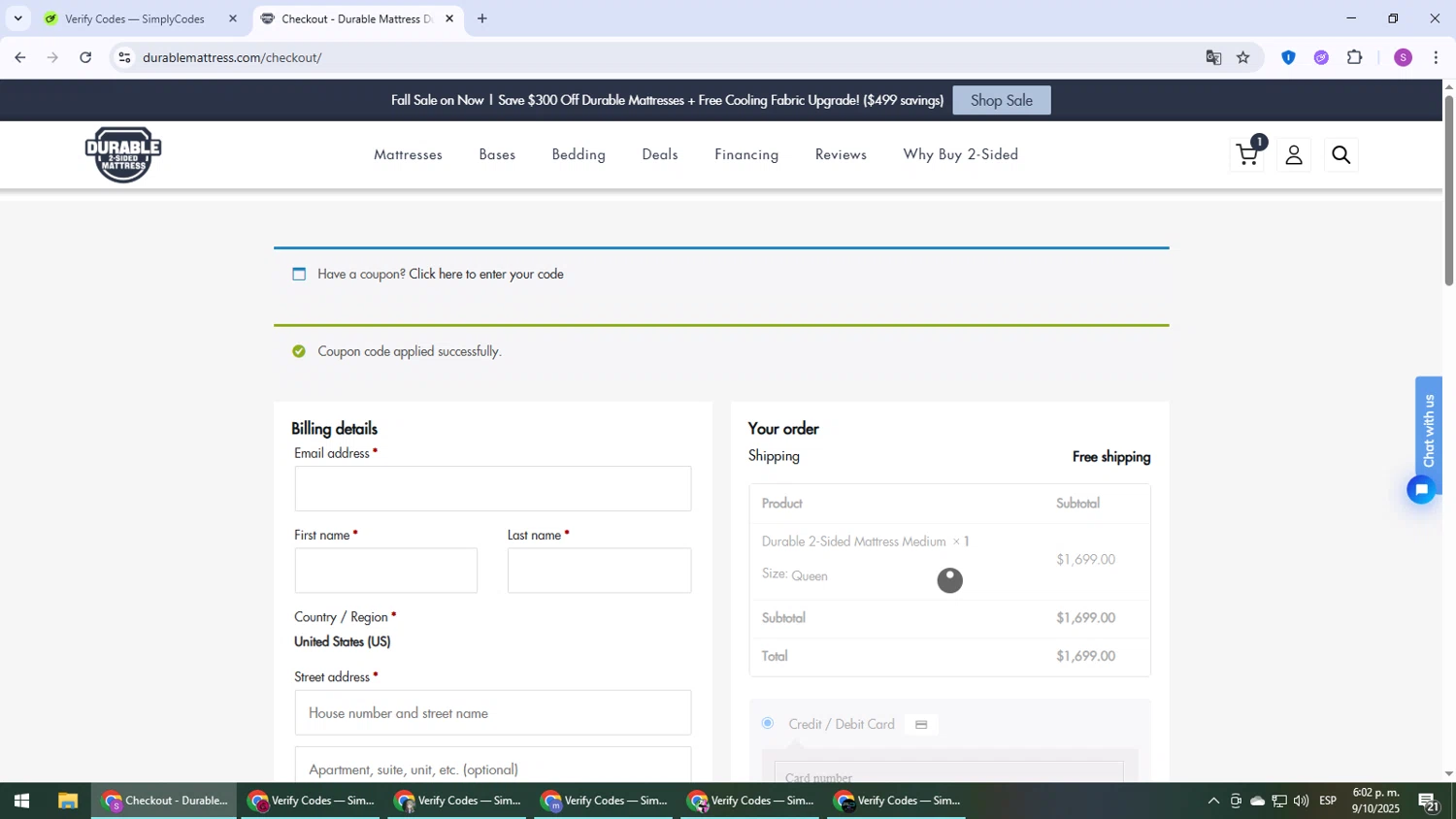
Task: Click the Shop Sale button
Action: (1002, 100)
